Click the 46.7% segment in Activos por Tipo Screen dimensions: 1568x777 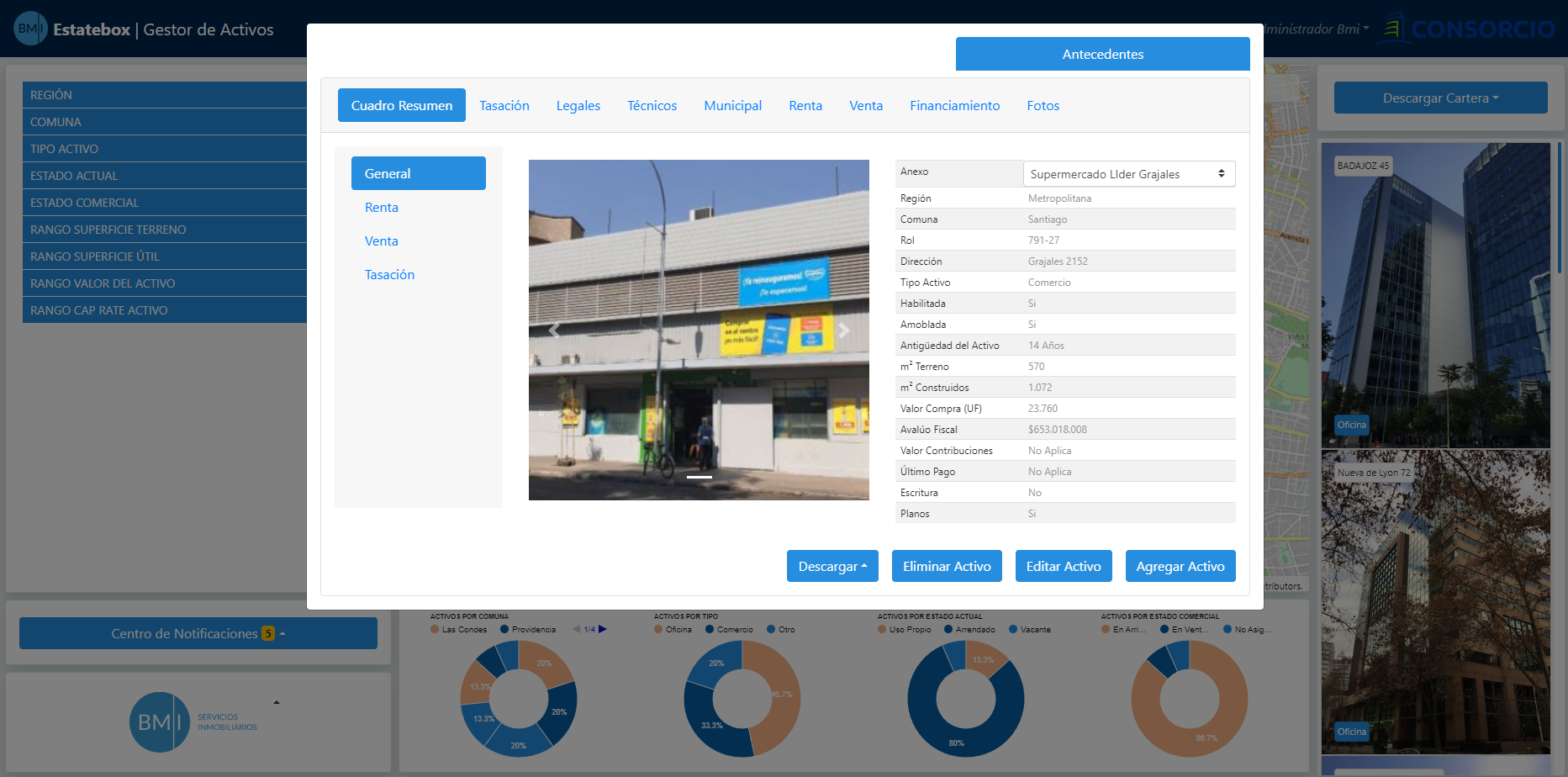[783, 695]
